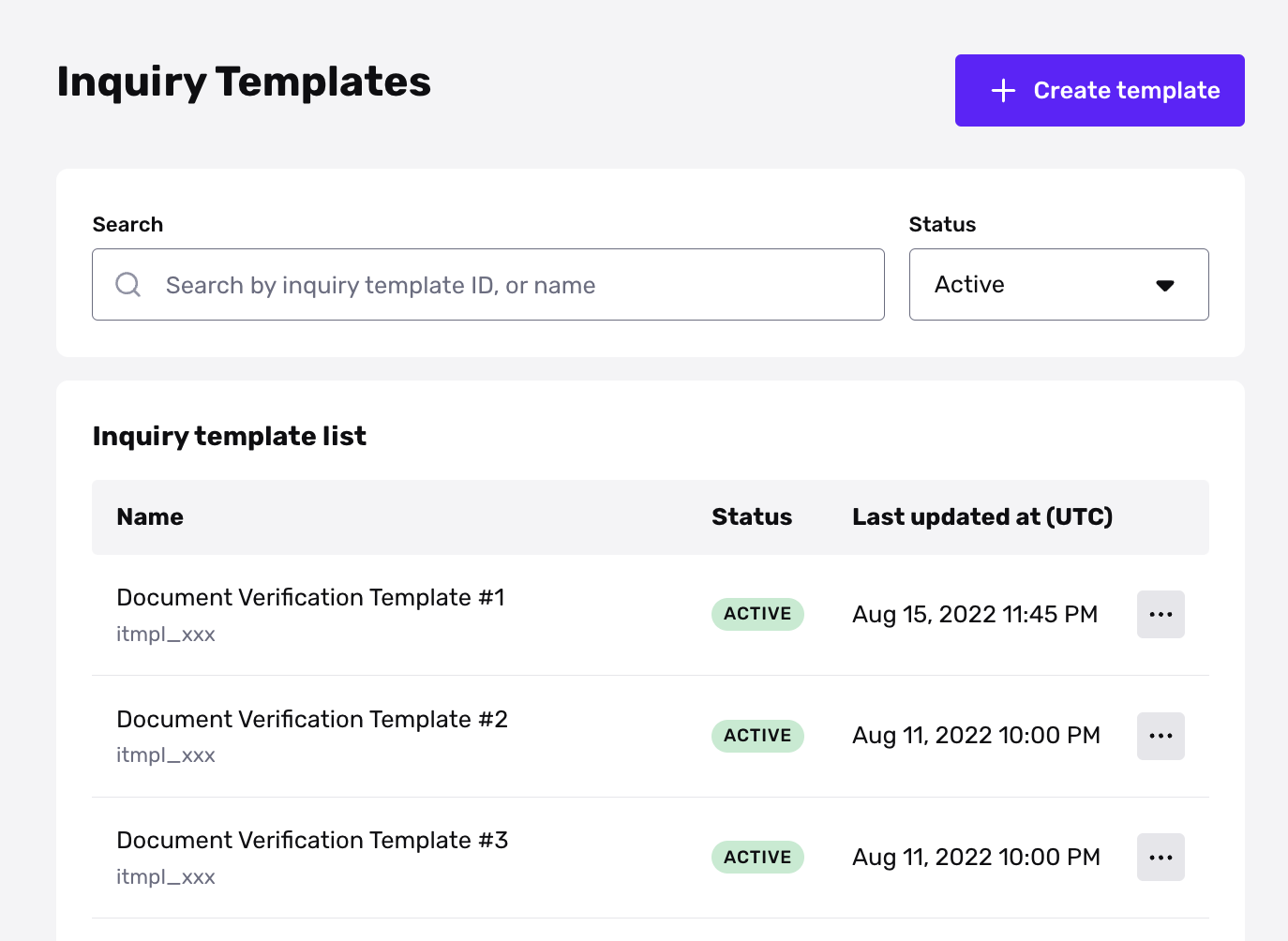Click the Create template button
1288x941 pixels.
coord(1100,90)
